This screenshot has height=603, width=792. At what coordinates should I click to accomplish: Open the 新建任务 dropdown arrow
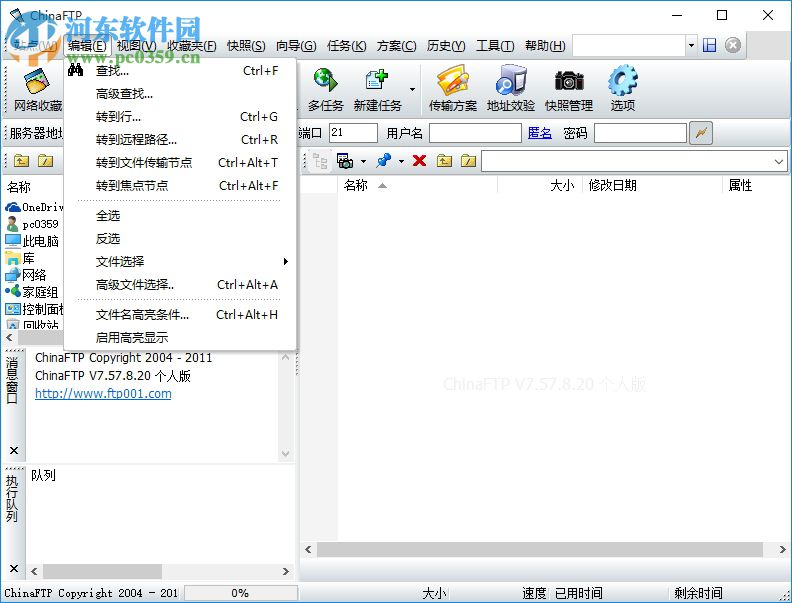click(412, 89)
